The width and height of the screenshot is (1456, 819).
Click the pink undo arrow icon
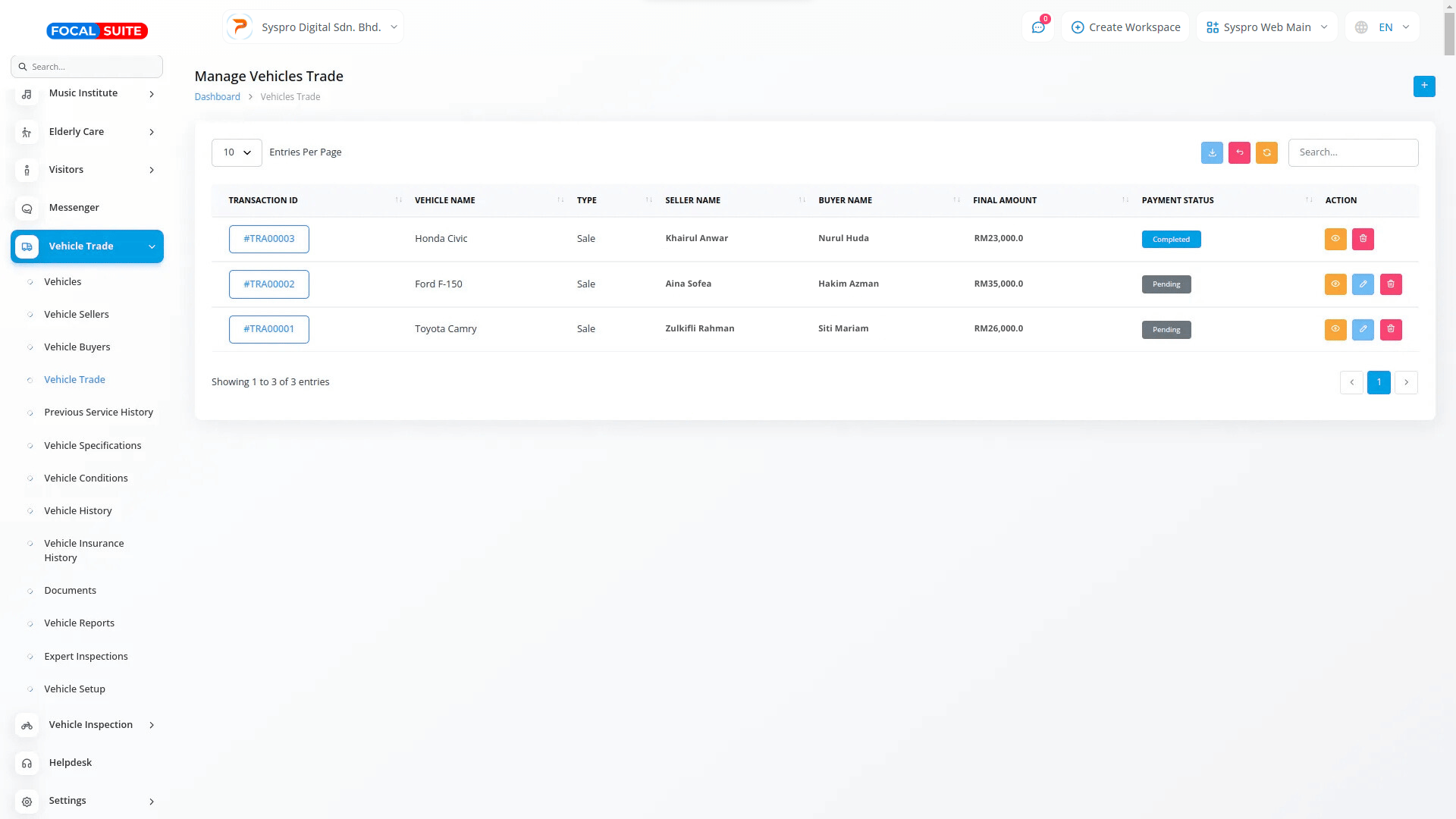(1239, 152)
